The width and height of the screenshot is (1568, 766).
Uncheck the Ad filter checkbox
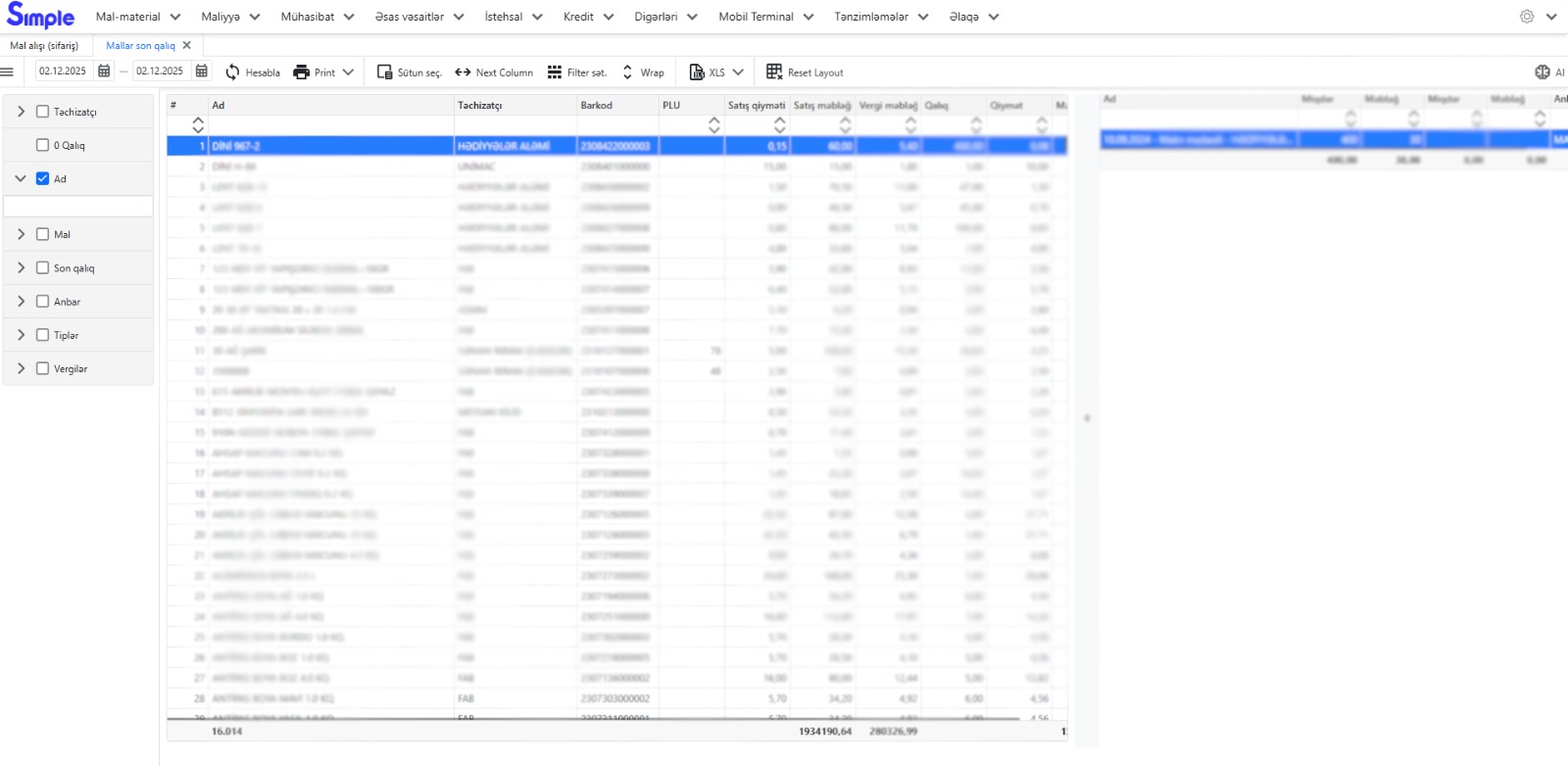point(42,178)
